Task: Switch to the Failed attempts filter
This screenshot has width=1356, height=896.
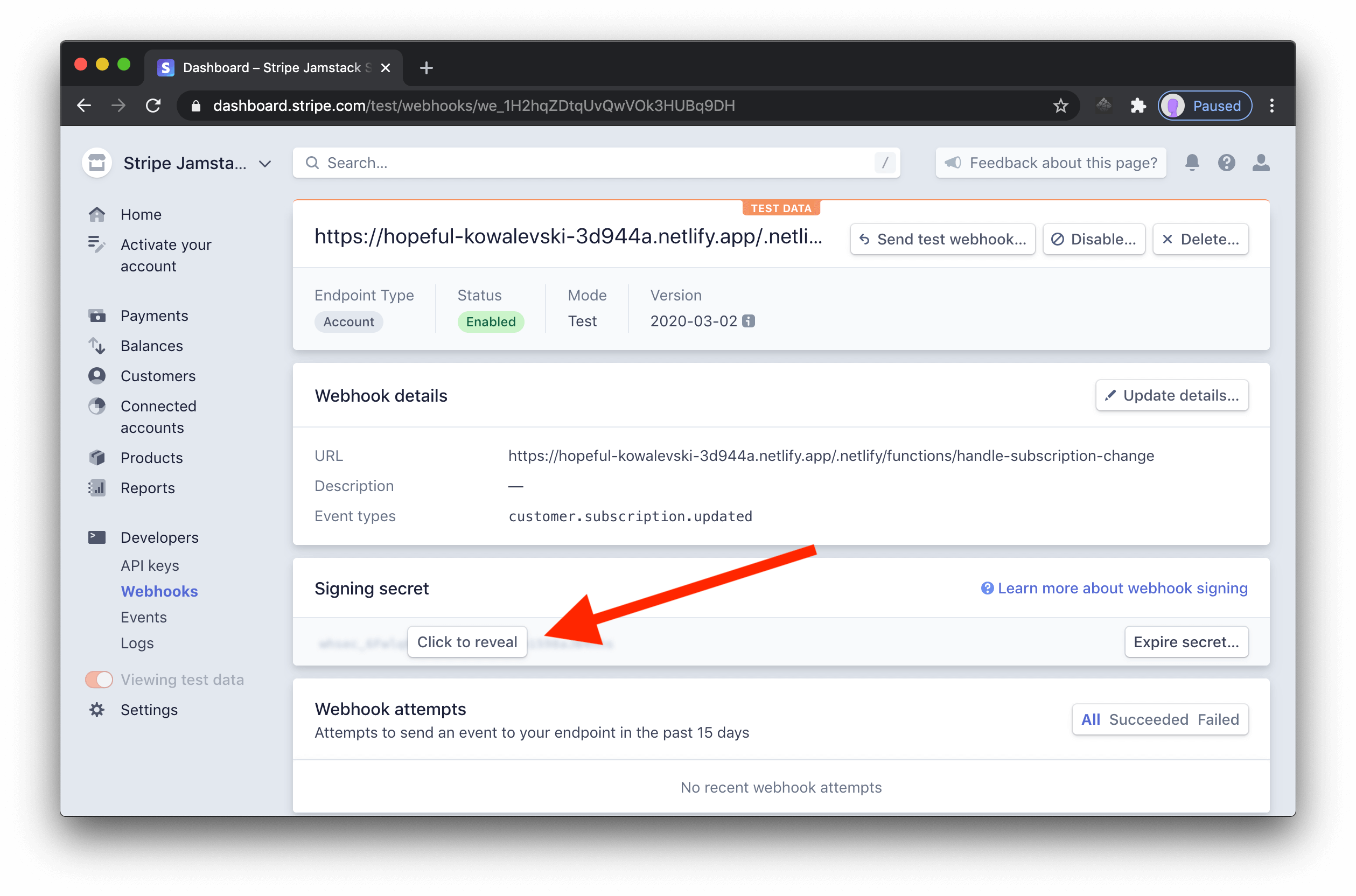Action: [1218, 719]
